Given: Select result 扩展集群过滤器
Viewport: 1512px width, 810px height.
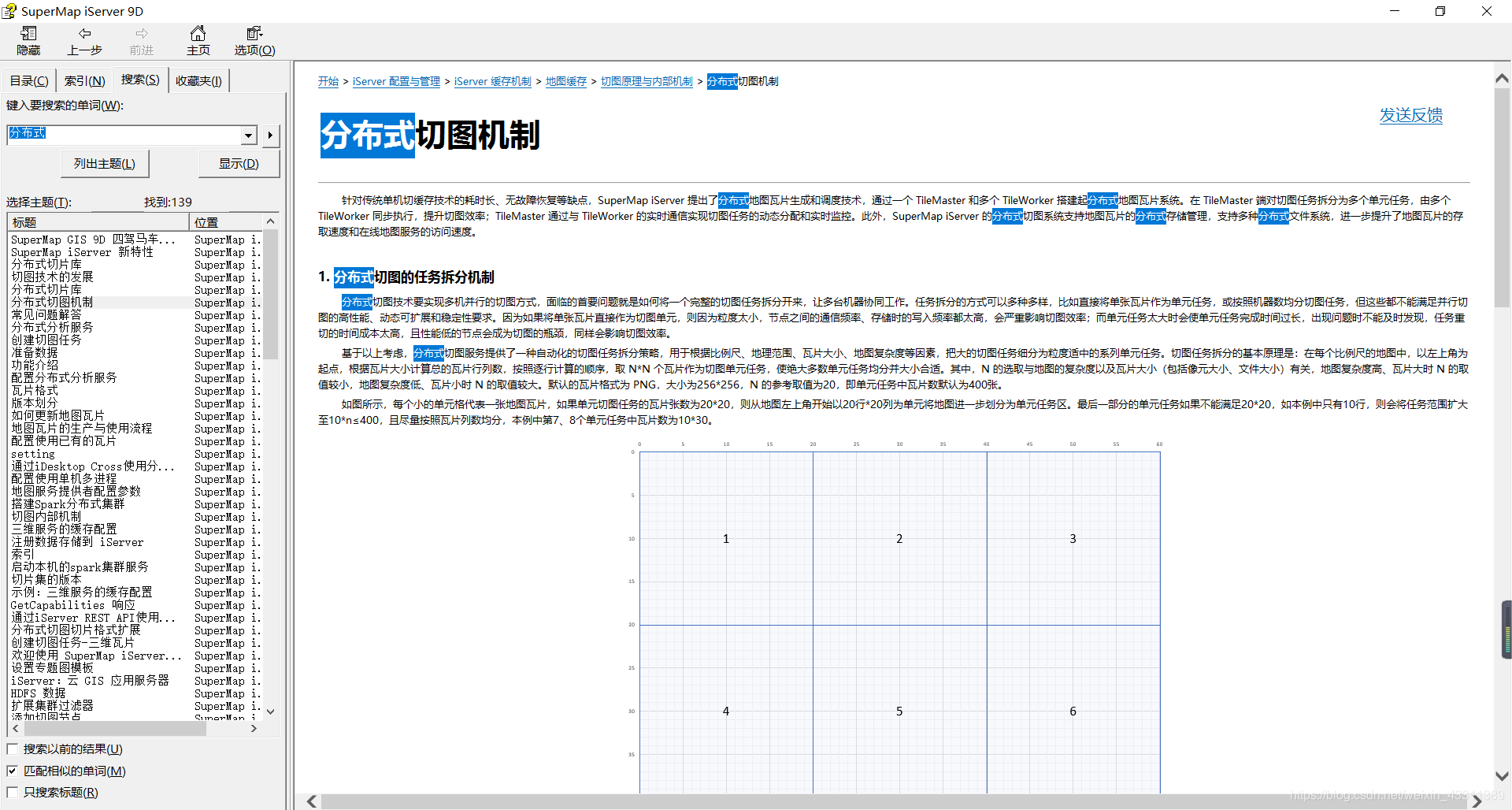Looking at the screenshot, I should click(x=52, y=706).
